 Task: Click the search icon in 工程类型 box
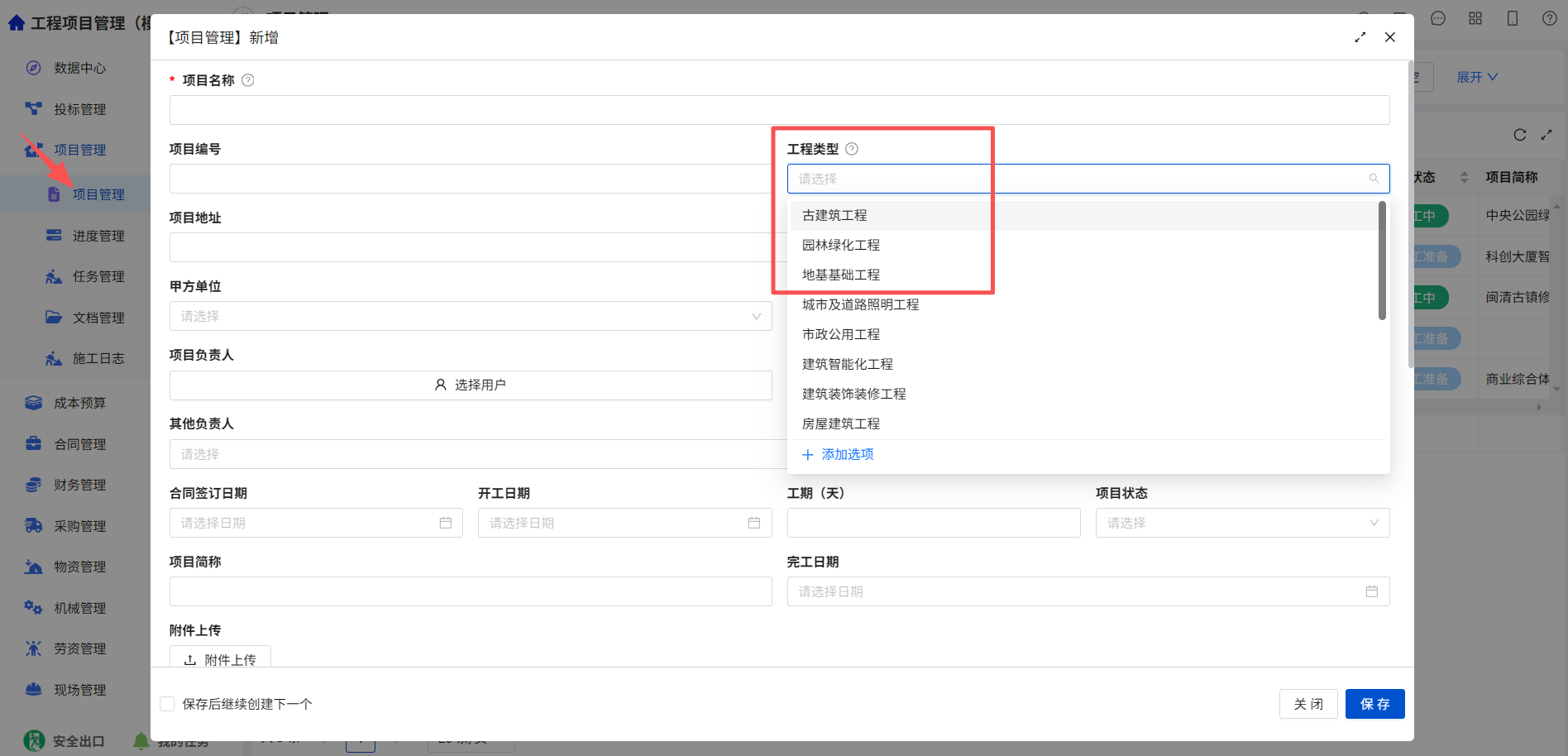pos(1374,179)
